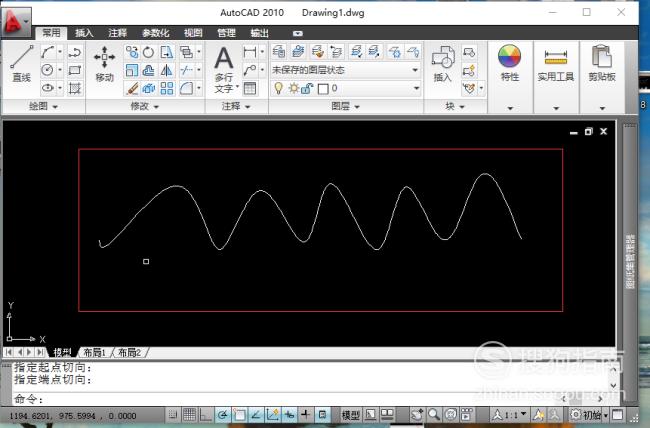Toggle Dynamic UCS in the status bar
650x428 pixels.
tap(272, 414)
